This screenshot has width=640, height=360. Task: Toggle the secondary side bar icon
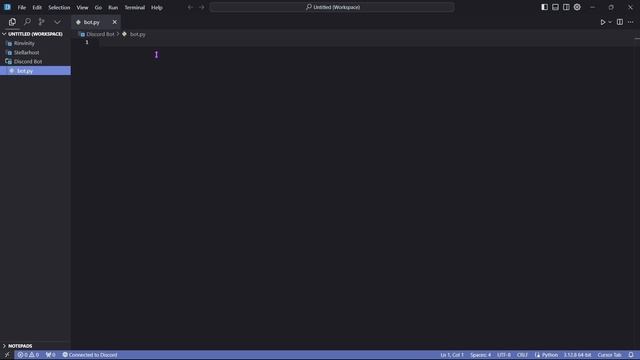coord(566,7)
